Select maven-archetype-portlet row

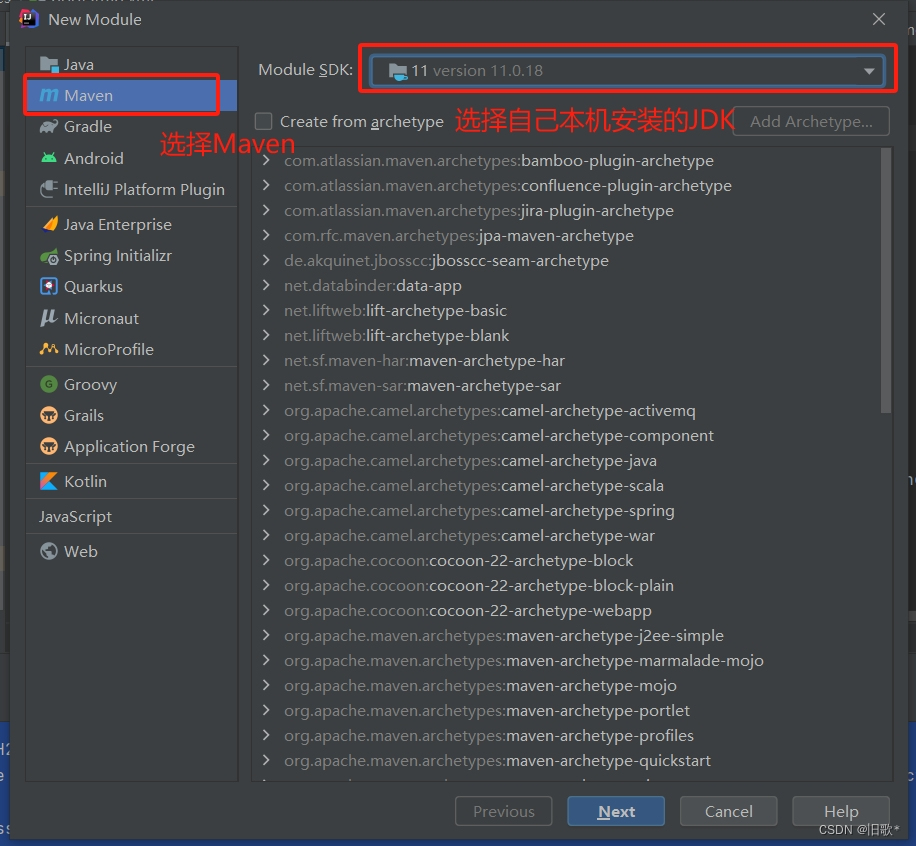tap(567, 710)
